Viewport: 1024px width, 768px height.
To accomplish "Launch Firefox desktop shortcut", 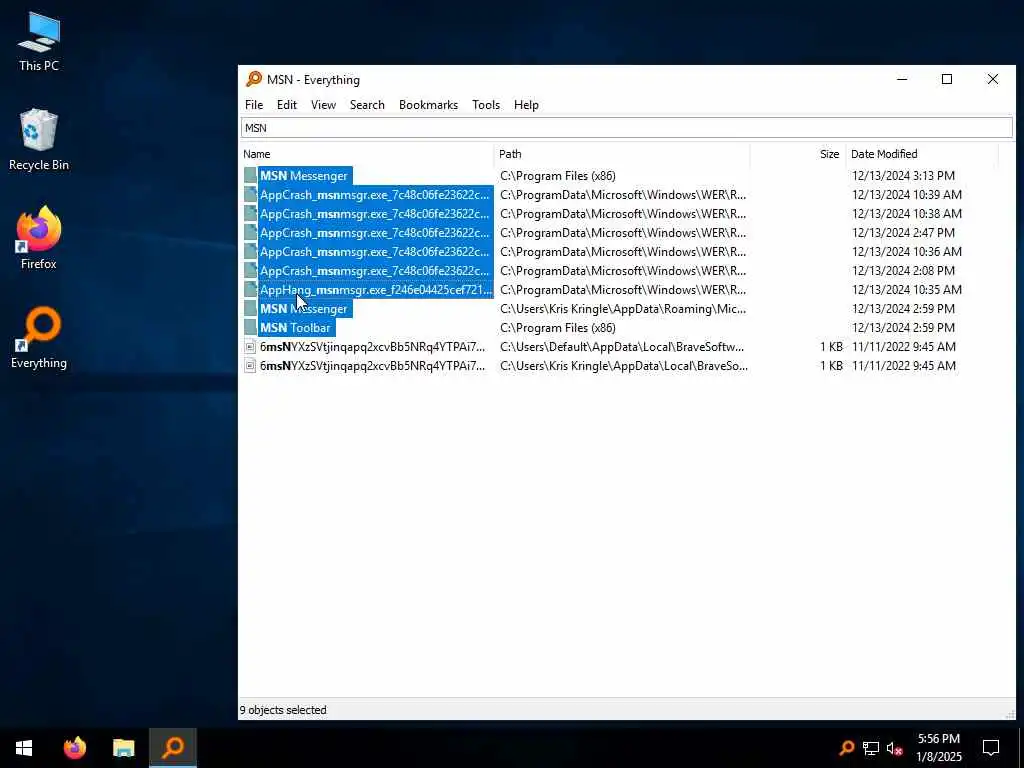I will pos(39,238).
